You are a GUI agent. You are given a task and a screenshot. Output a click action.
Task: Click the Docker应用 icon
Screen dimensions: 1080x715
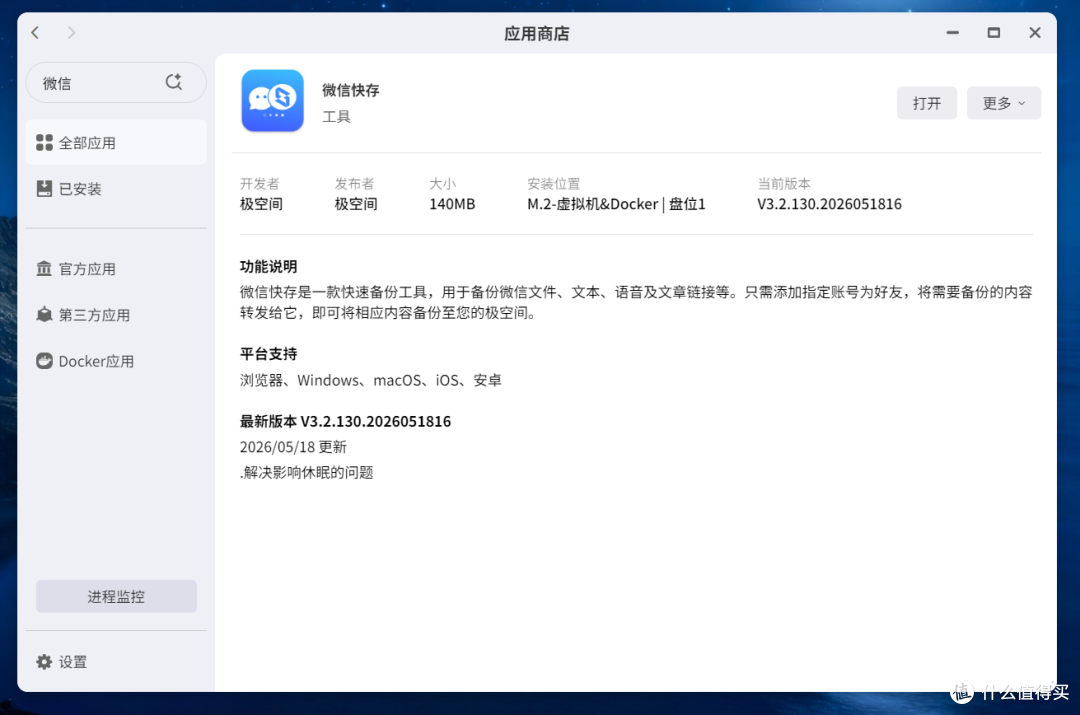44,361
